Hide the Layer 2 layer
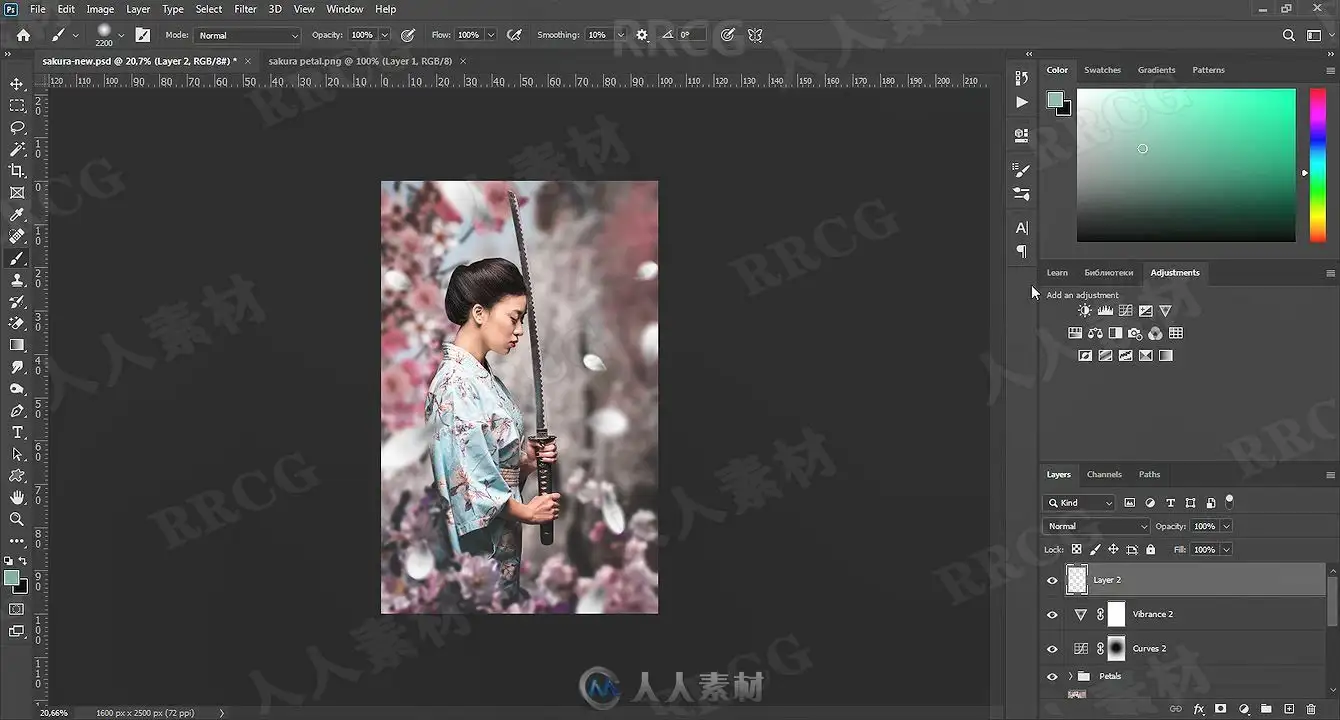 click(1052, 580)
